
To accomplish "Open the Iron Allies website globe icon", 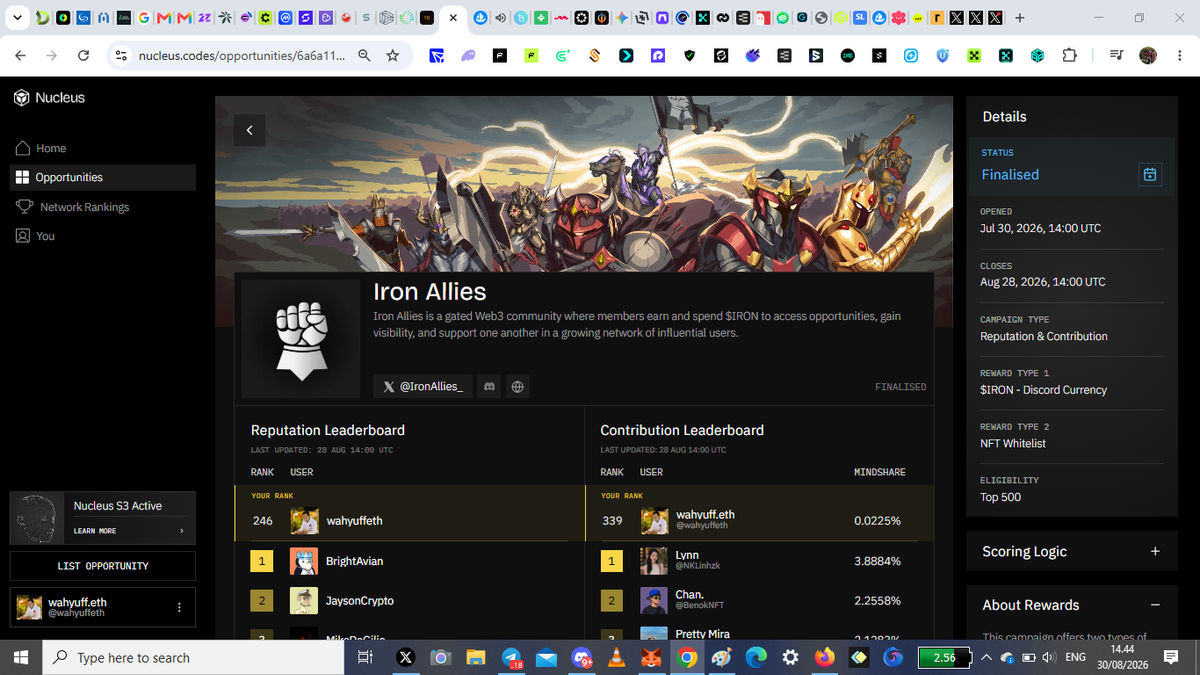I will pos(517,386).
